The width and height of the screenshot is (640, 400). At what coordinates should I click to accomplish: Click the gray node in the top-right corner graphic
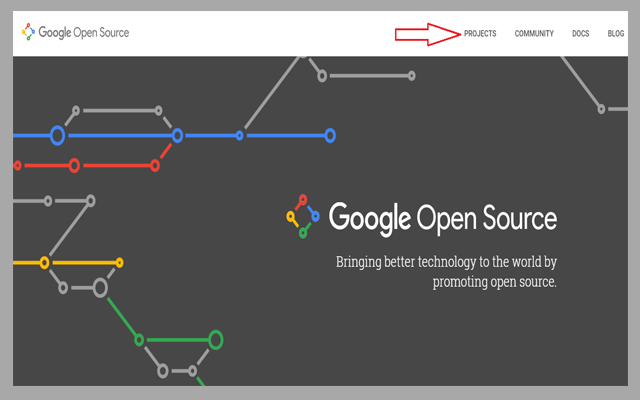coord(601,108)
